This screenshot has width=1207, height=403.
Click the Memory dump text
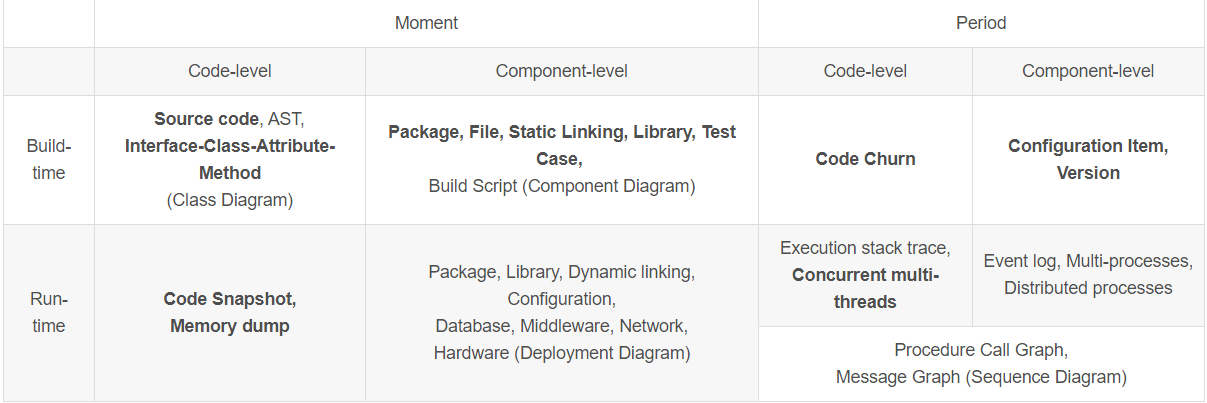click(230, 326)
